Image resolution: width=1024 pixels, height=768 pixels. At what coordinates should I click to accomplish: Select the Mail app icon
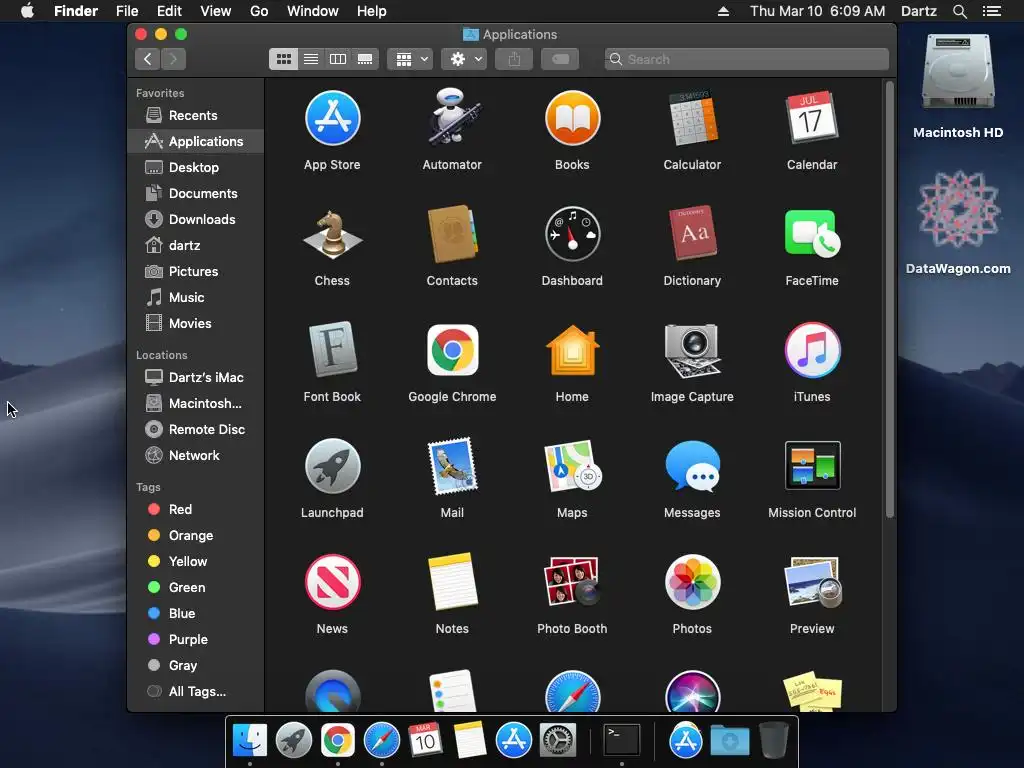point(452,466)
